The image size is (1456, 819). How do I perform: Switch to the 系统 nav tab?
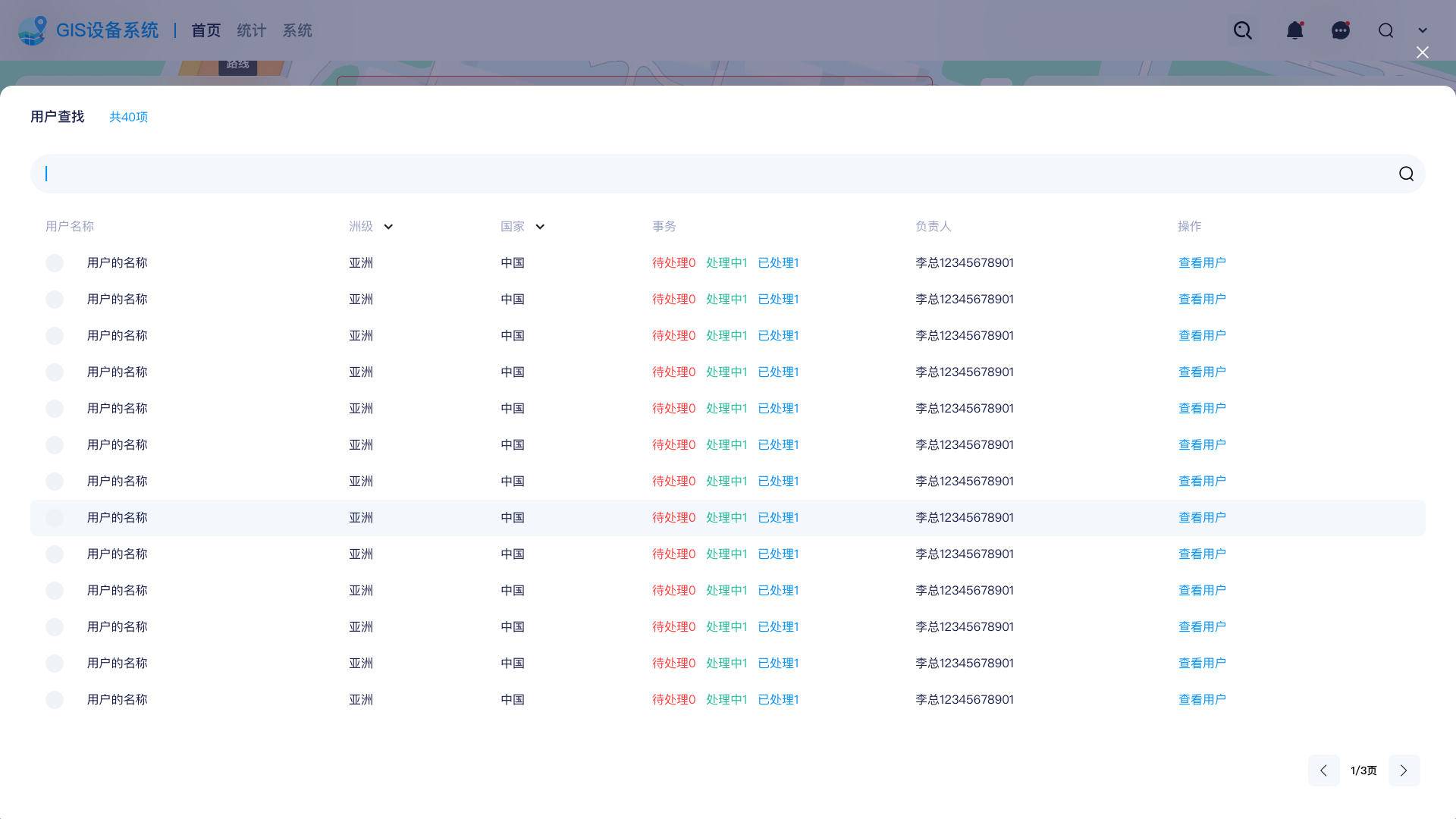(297, 30)
